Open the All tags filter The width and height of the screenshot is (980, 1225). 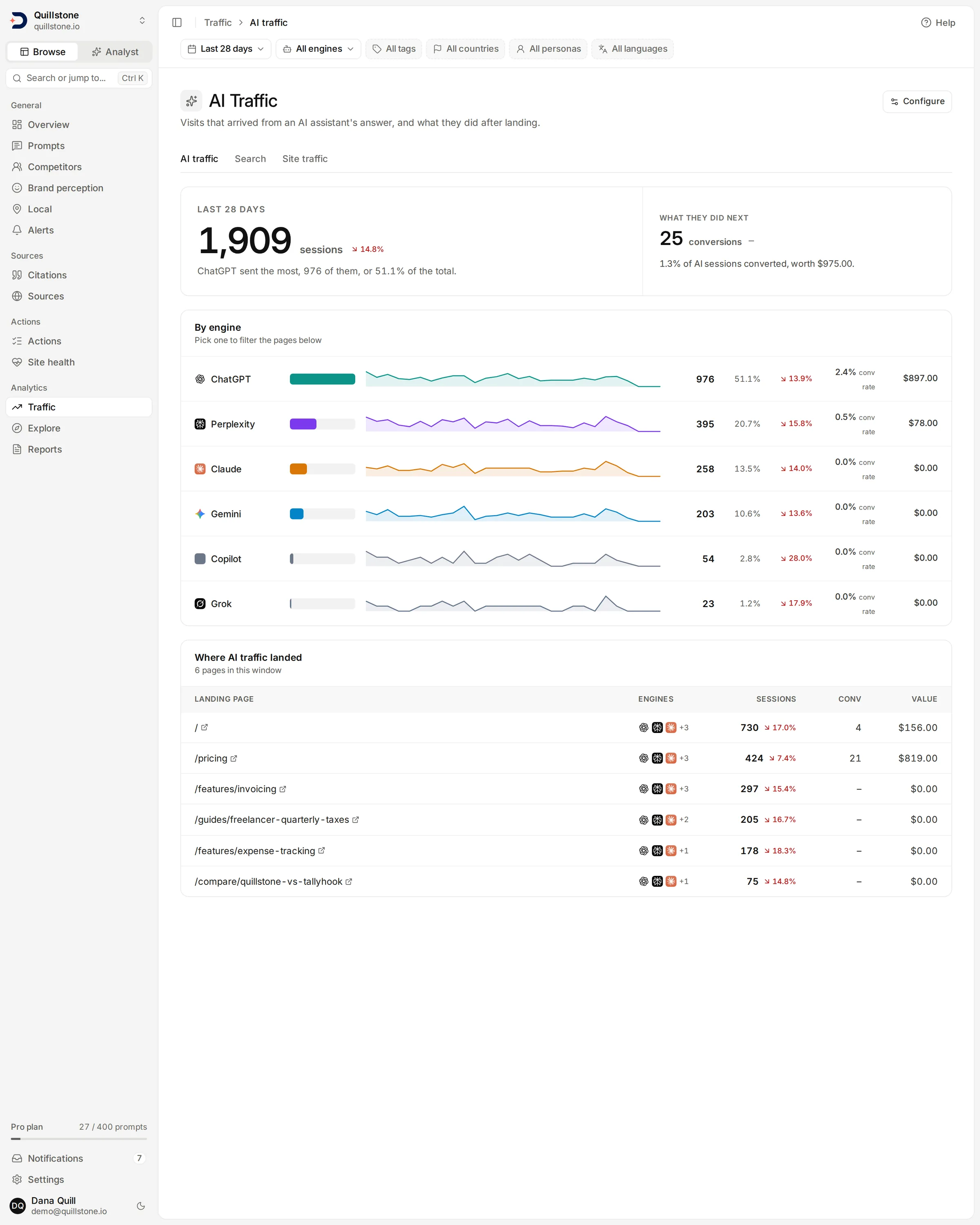(394, 49)
